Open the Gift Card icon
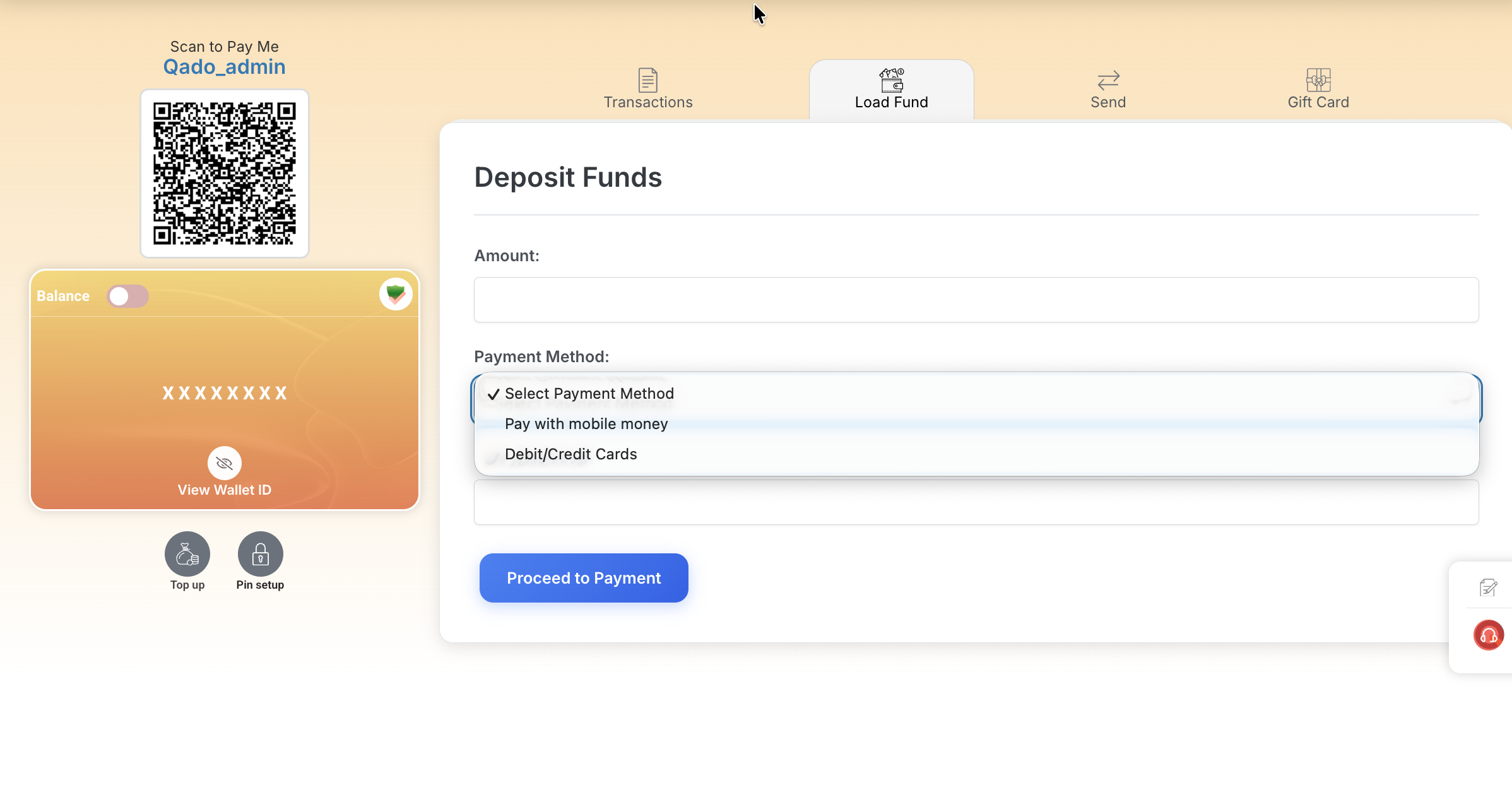This screenshot has height=795, width=1512. click(1318, 80)
